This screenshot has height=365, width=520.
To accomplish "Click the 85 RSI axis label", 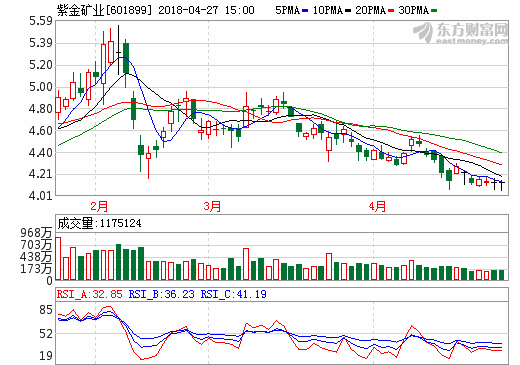I will 46,310.
